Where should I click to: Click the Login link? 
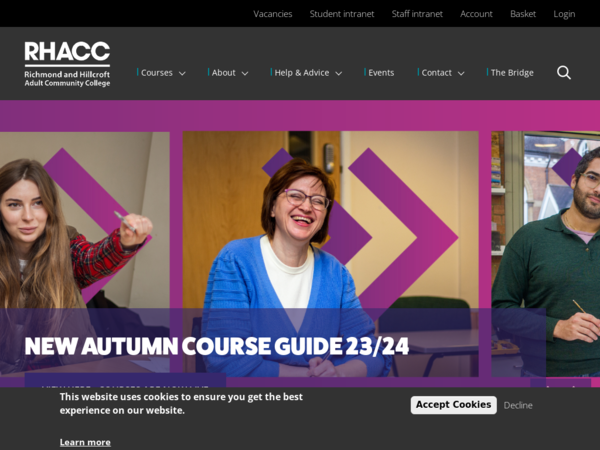pos(564,14)
